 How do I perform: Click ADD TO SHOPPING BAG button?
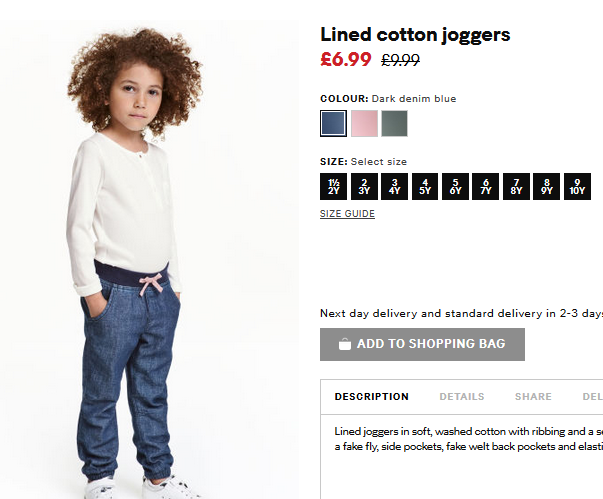pos(422,344)
